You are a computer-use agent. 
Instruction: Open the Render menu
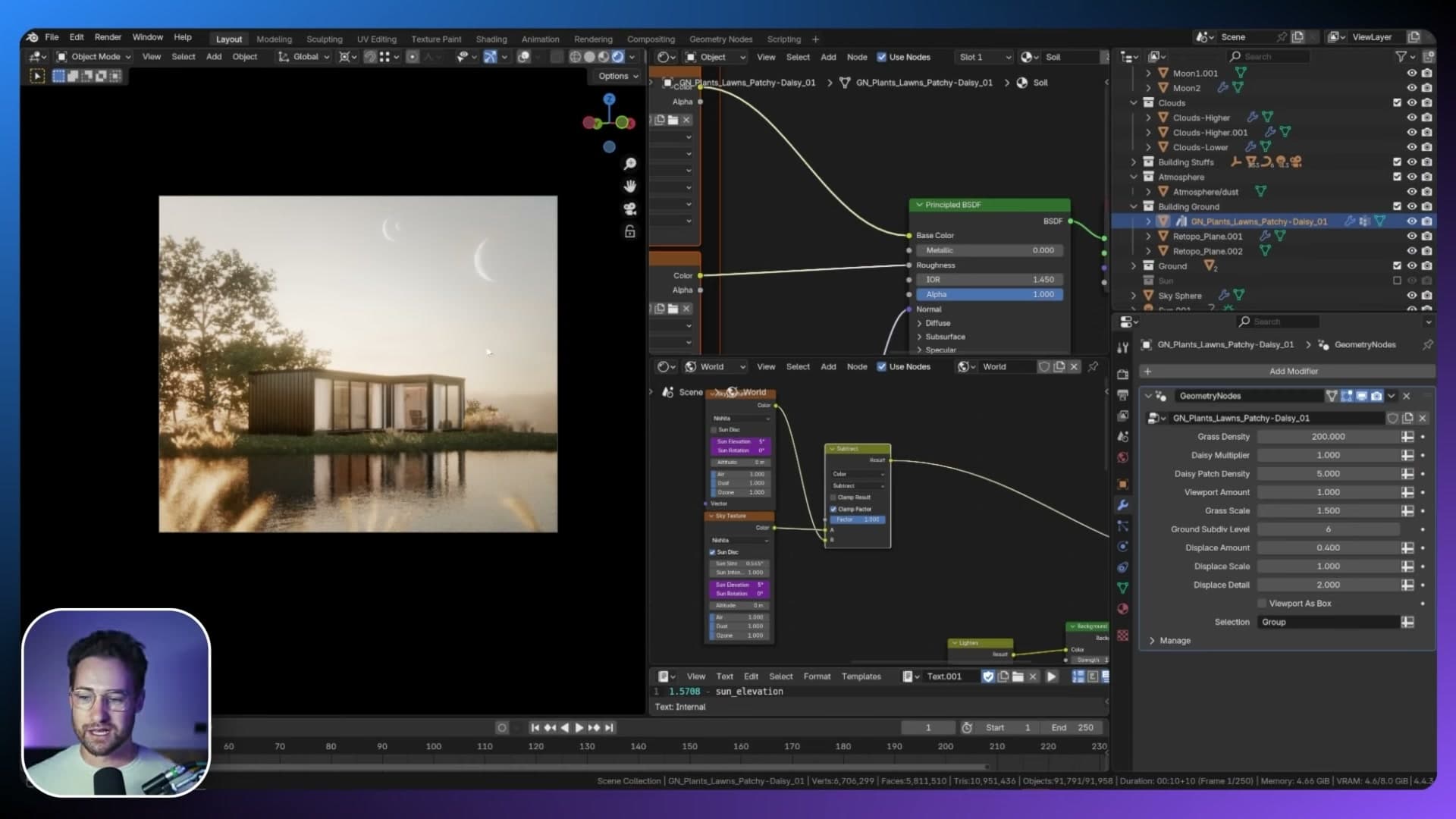coord(108,37)
